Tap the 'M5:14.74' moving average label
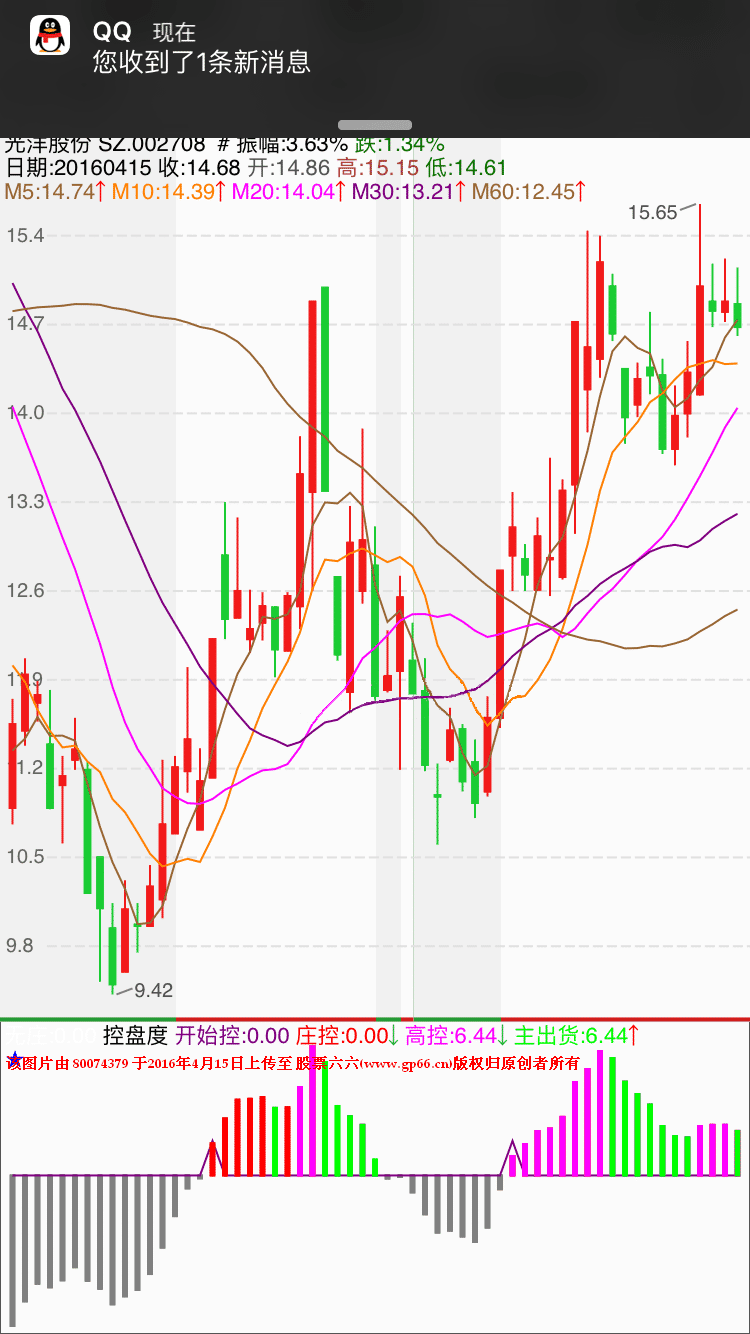Screen dimensions: 750x1334 click(56, 191)
